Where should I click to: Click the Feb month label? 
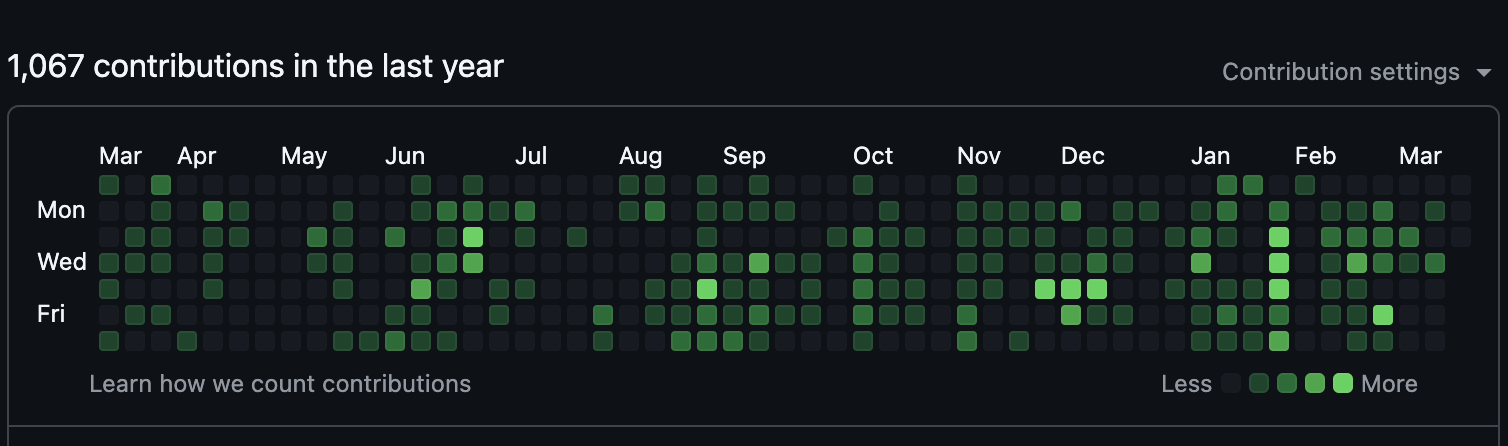(x=1315, y=156)
